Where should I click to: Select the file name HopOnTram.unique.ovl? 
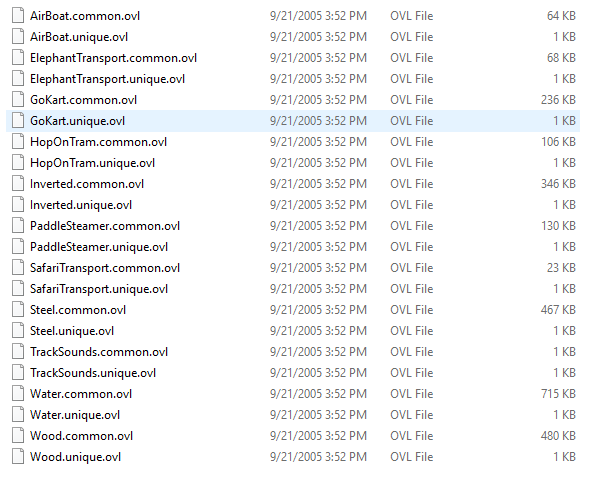click(93, 163)
